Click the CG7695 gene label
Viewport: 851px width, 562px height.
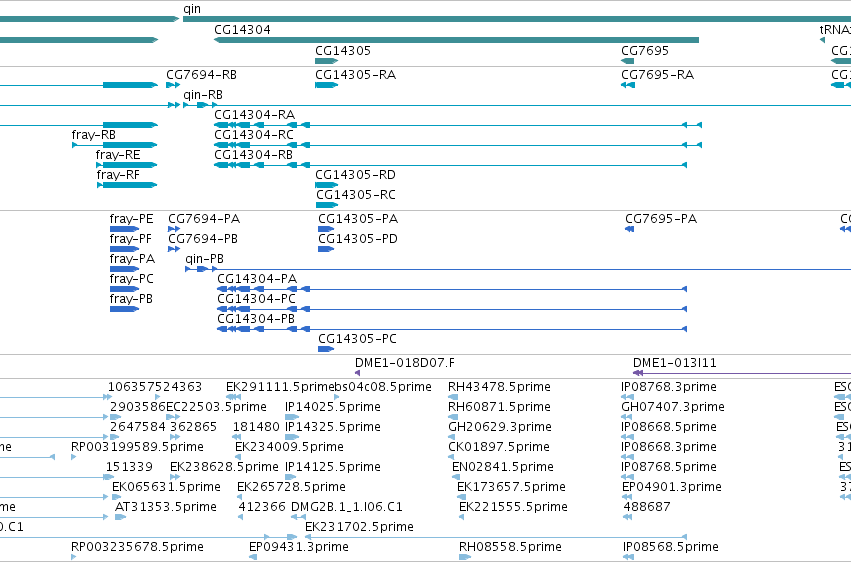(x=645, y=51)
